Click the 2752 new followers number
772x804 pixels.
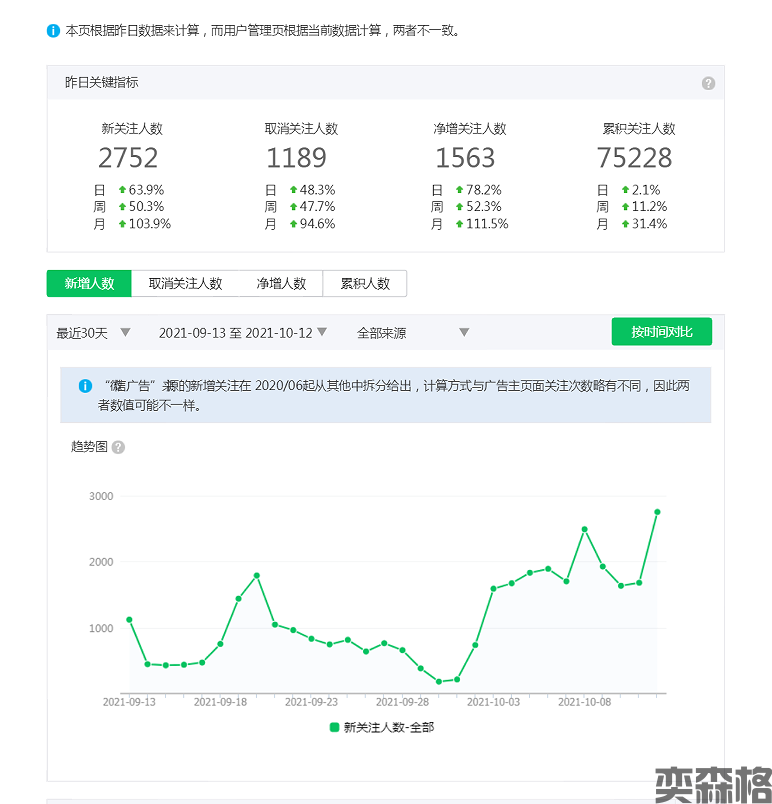click(x=128, y=158)
